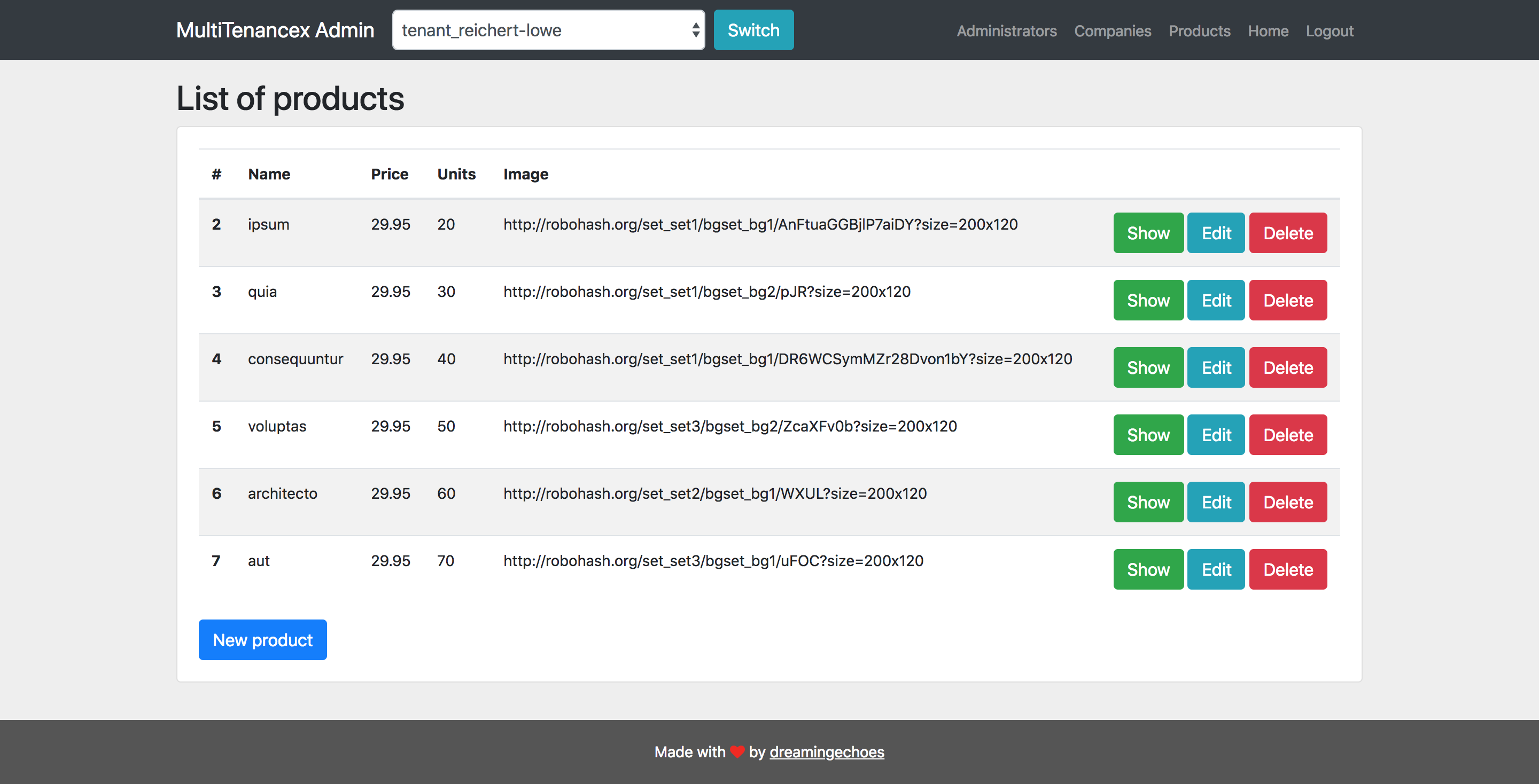Open the tenant selector dropdown
Viewport: 1539px width, 784px height.
click(548, 30)
